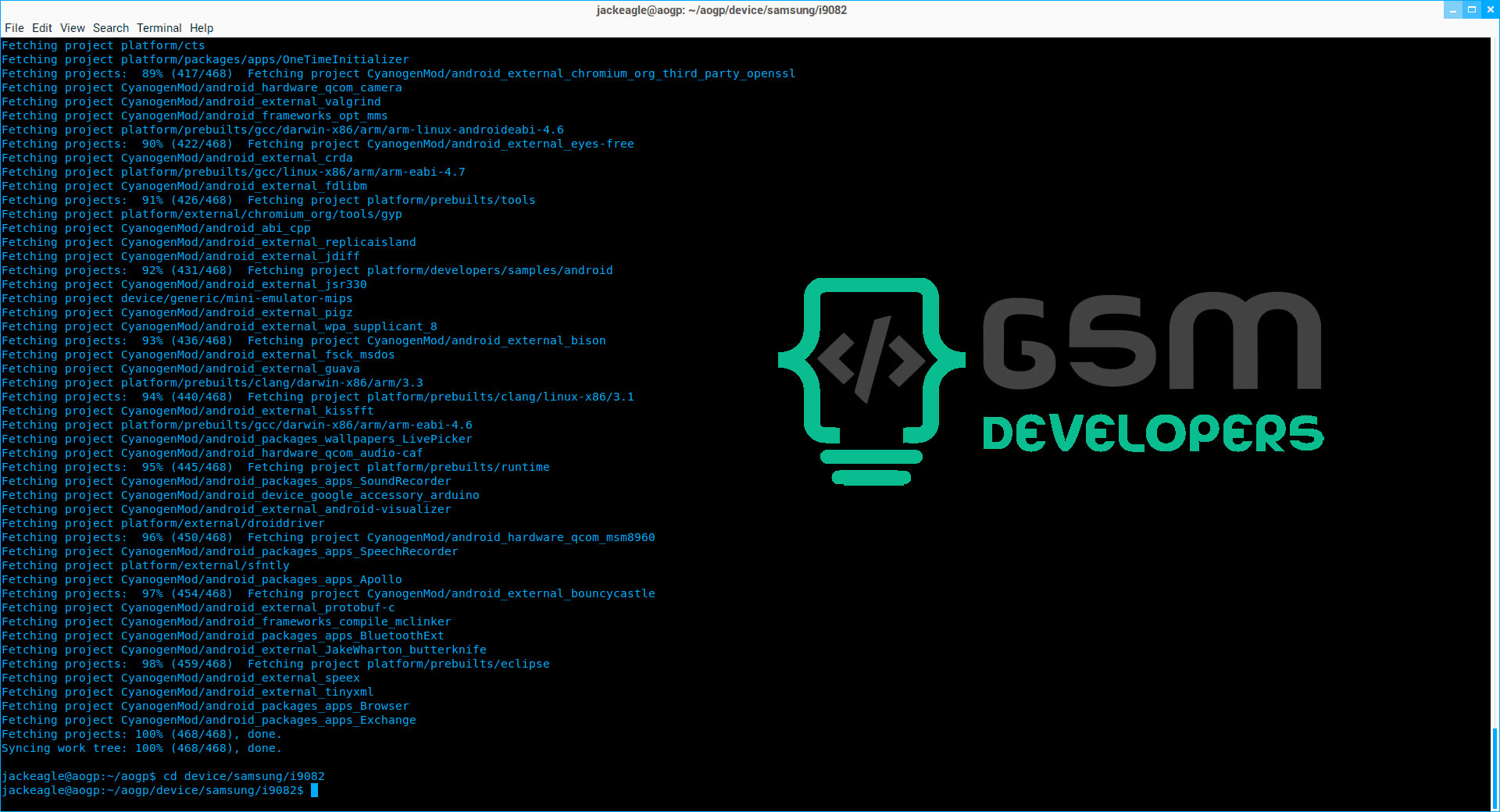Viewport: 1500px width, 812px height.
Task: Click the wallpapers_LivePicker line
Action: [x=237, y=440]
